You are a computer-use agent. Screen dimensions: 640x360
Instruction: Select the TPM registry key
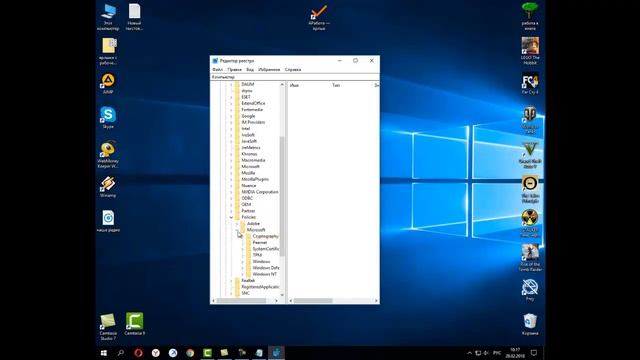[x=257, y=255]
